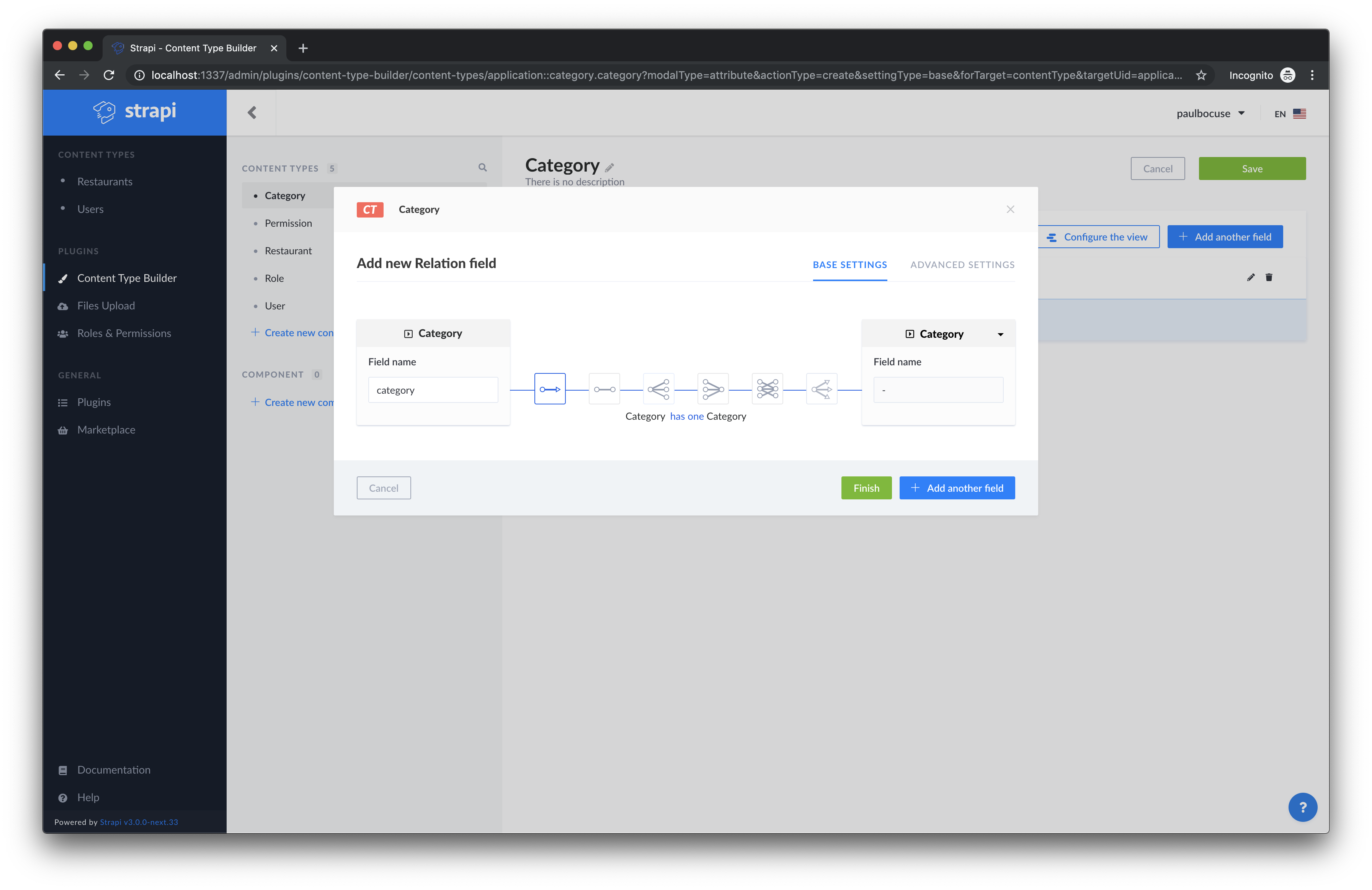Switch to the Advanced Settings tab
This screenshot has width=1372, height=890.
(x=962, y=265)
